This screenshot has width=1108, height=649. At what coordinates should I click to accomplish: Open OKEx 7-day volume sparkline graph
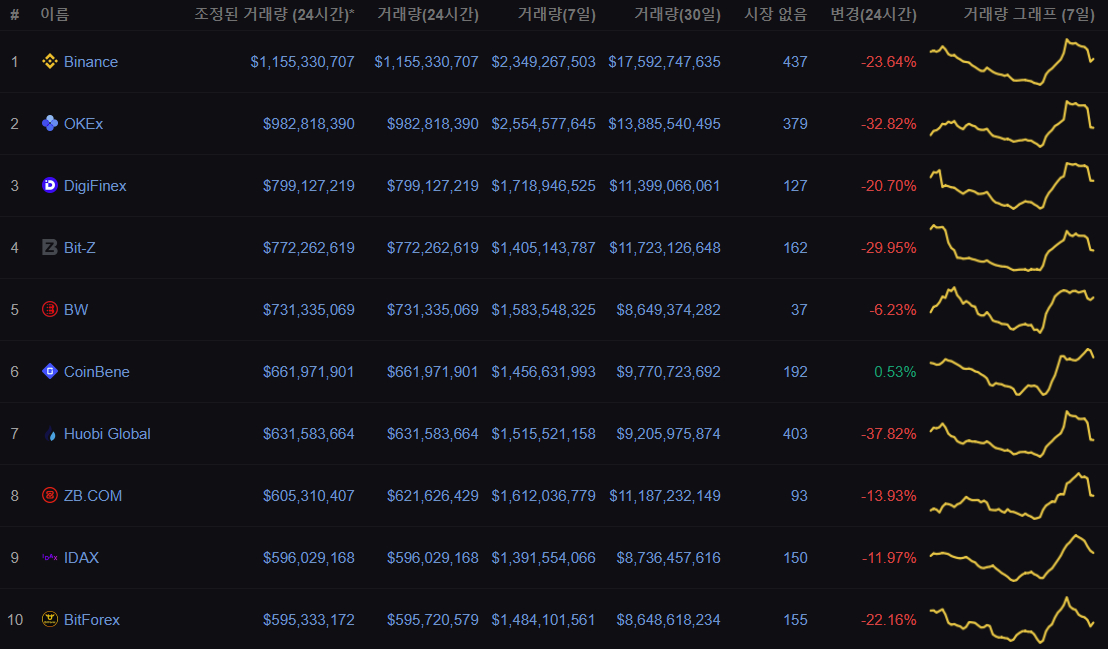point(1012,124)
